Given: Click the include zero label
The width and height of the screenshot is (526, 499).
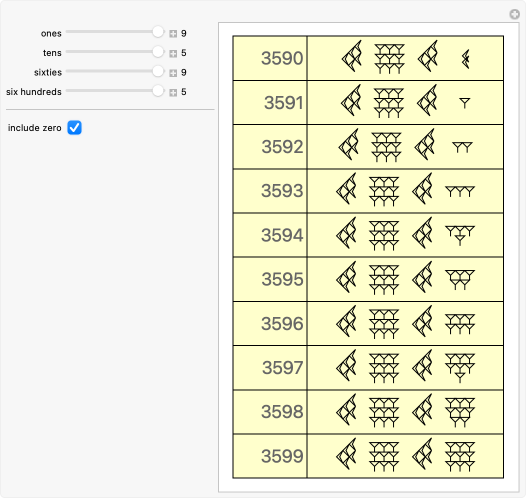Looking at the screenshot, I should pos(35,128).
